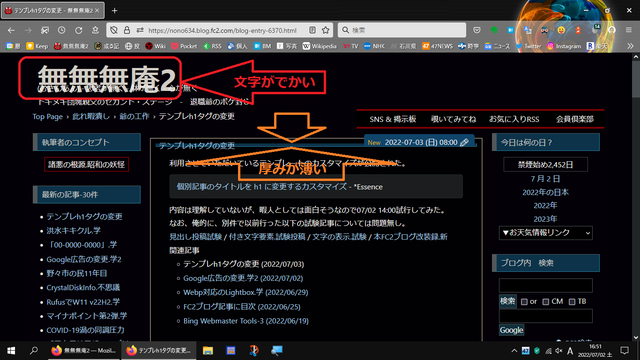The height and width of the screenshot is (360, 640).
Task: Expand the bookmarks overflow chevron
Action: coord(630,46)
